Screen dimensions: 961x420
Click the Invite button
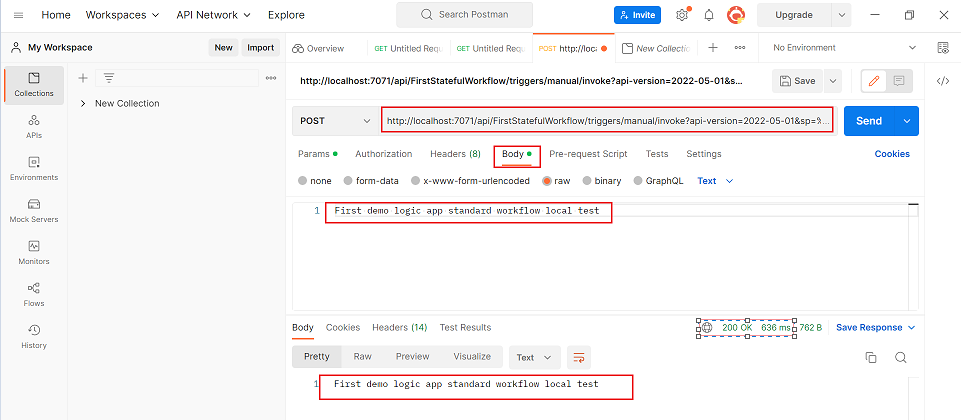coord(637,15)
